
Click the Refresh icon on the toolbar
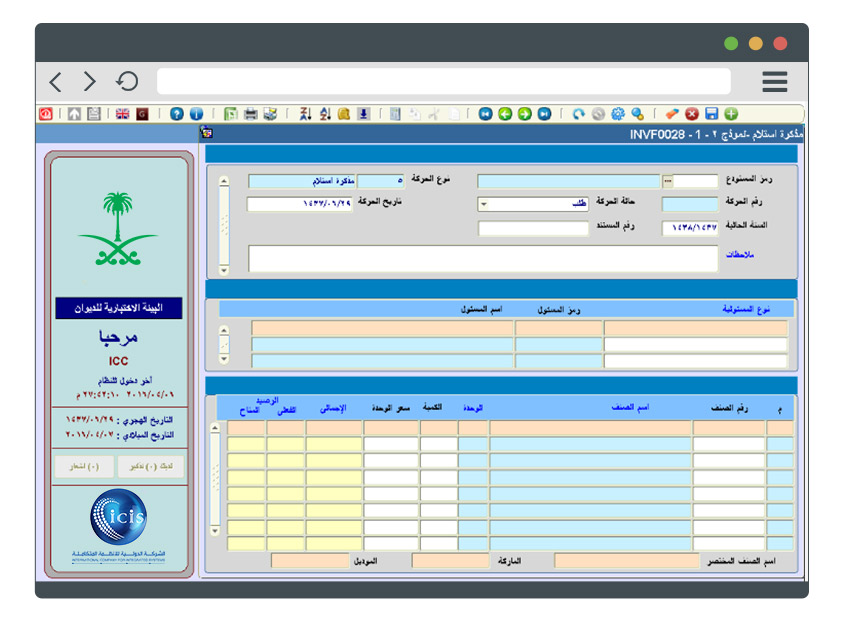tap(578, 113)
